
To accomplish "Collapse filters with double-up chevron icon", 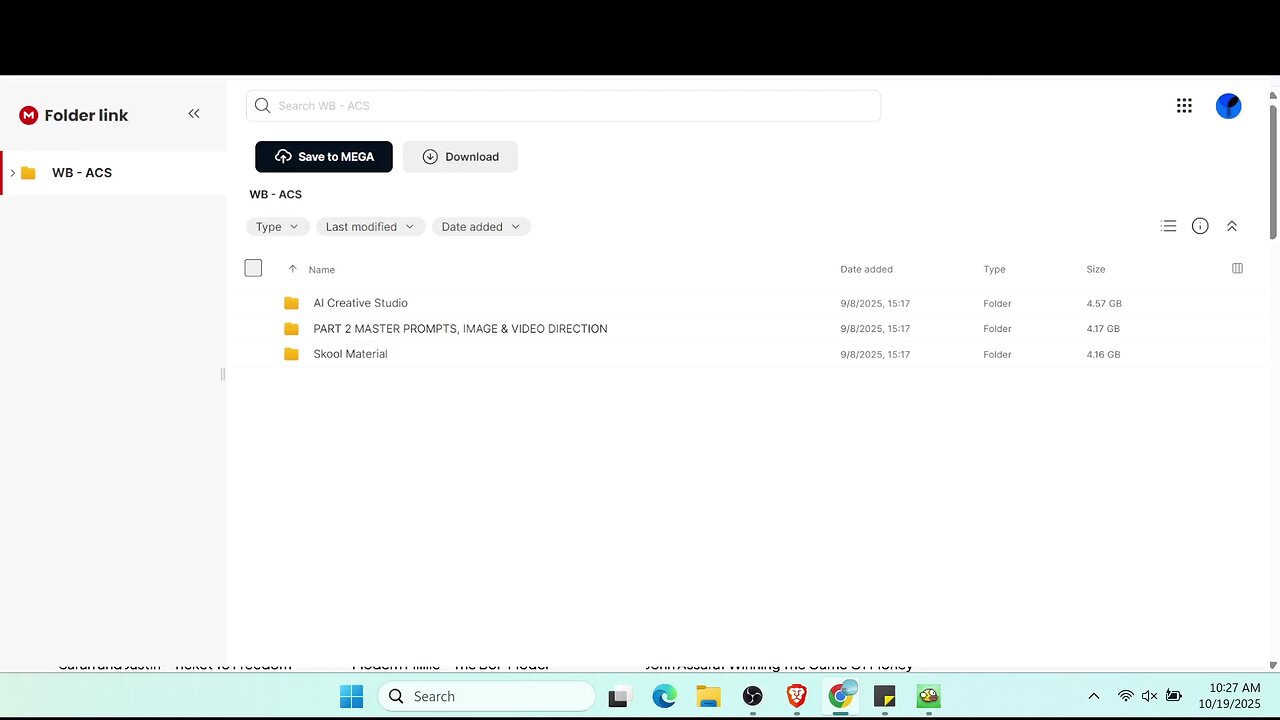I will (x=1232, y=226).
